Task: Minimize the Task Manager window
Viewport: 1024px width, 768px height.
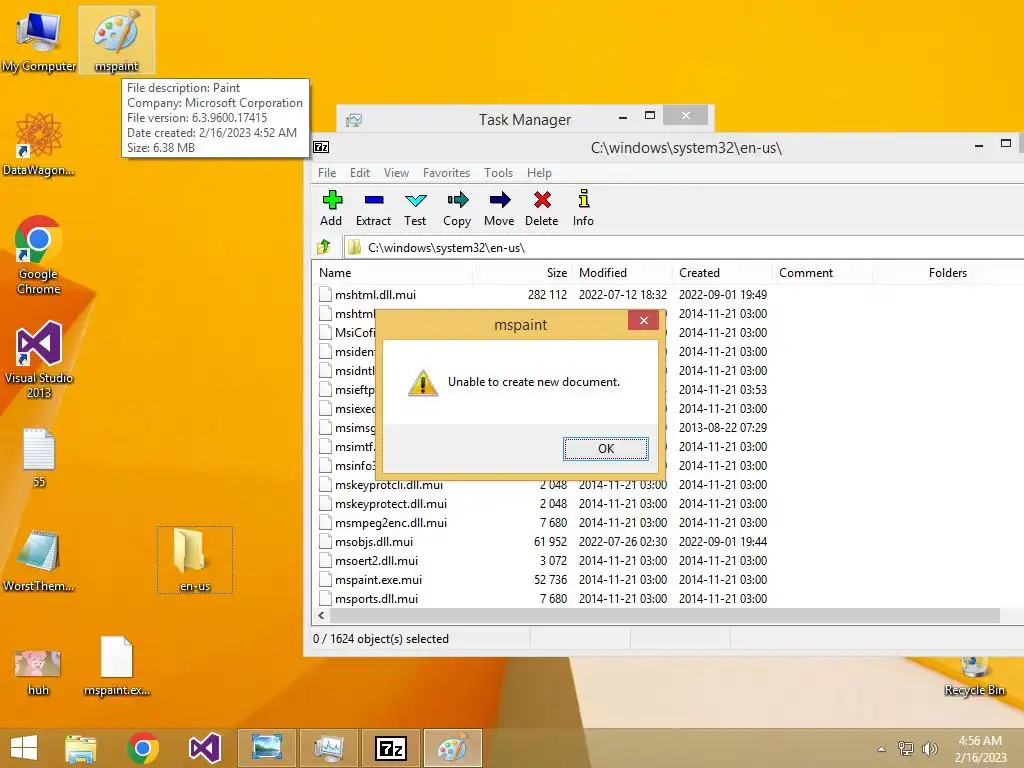Action: (623, 116)
